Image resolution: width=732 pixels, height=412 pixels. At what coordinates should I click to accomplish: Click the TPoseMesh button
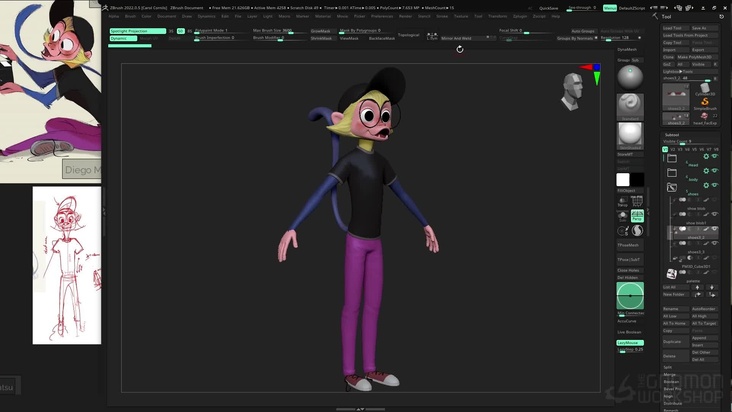(x=630, y=245)
